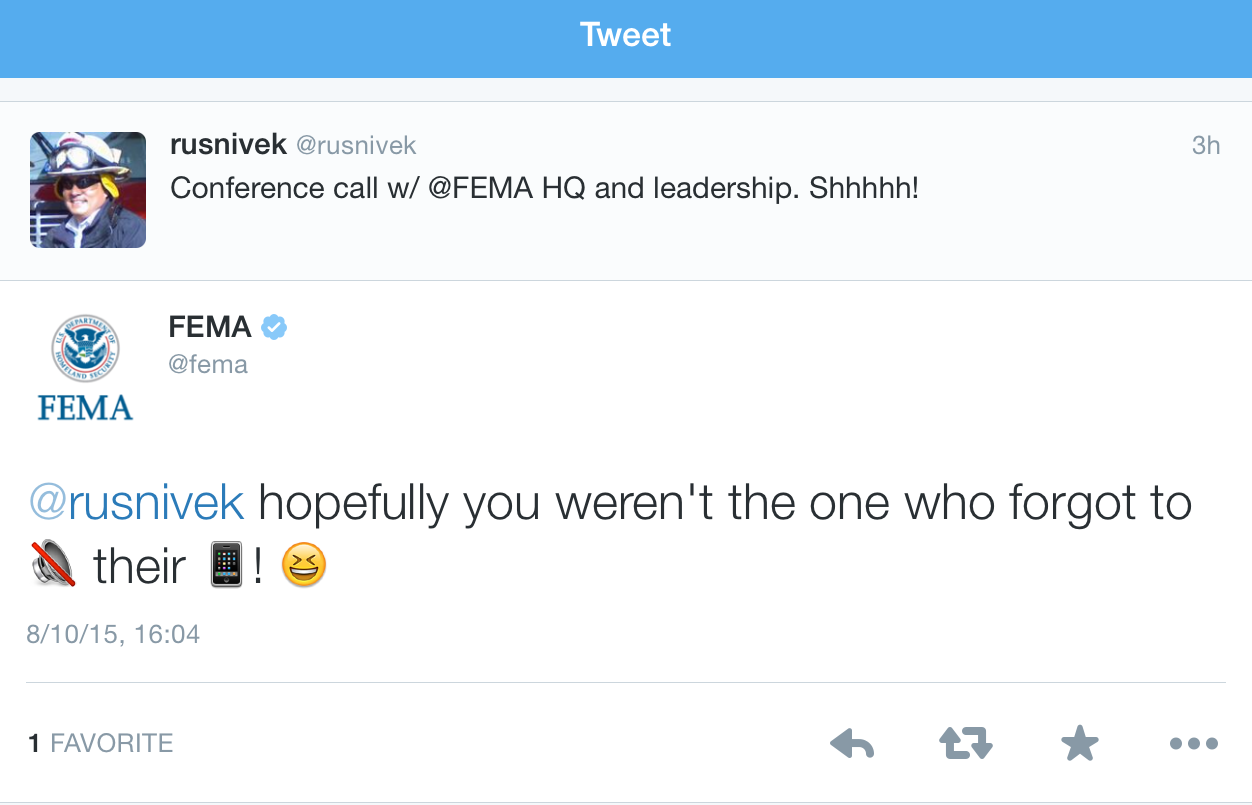Favorite the tweet with the star icon

1079,743
